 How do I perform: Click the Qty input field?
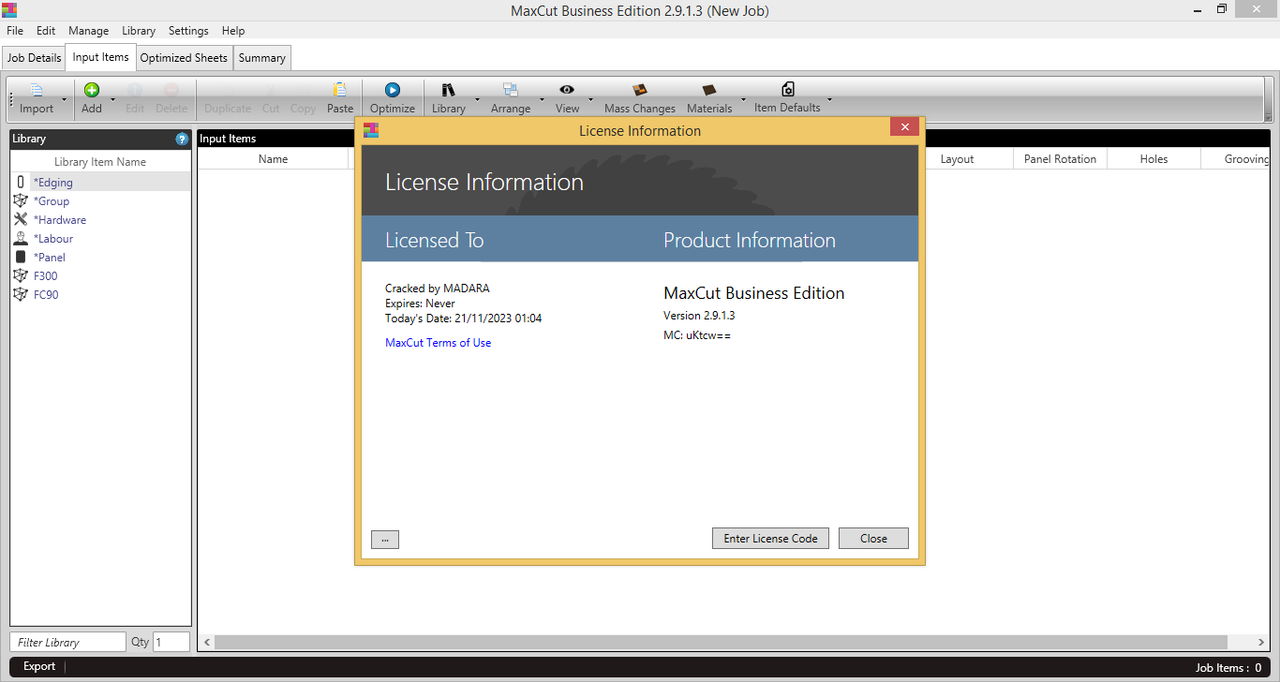171,642
